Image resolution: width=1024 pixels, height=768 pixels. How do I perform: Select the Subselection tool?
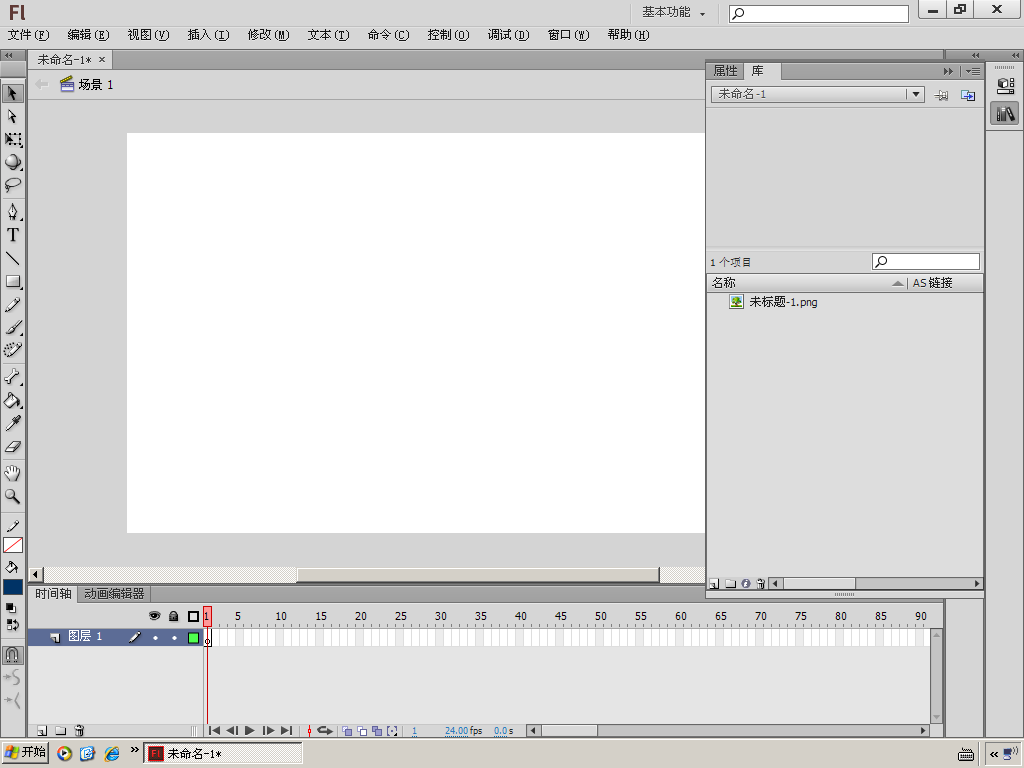click(x=12, y=116)
